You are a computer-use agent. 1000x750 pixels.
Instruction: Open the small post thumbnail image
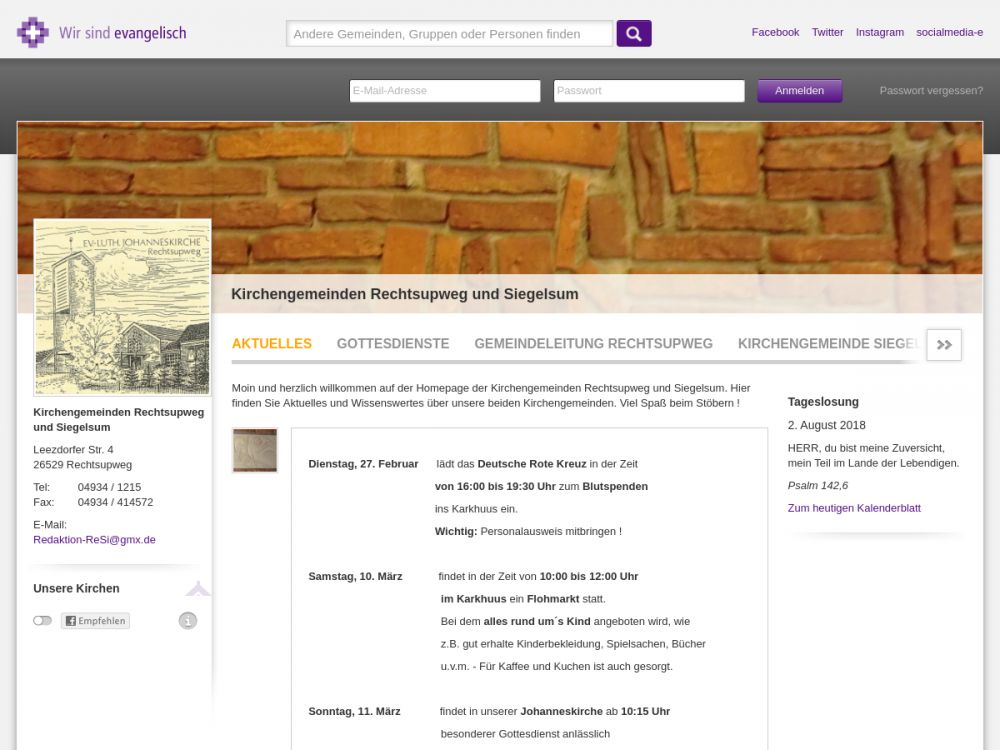[x=255, y=450]
